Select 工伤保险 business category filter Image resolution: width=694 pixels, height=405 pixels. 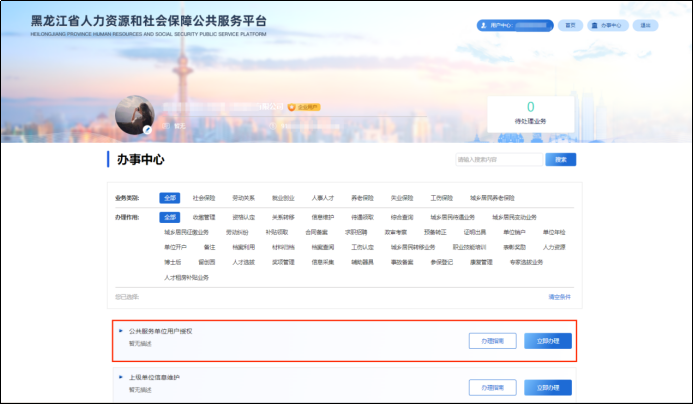pyautogui.click(x=442, y=198)
